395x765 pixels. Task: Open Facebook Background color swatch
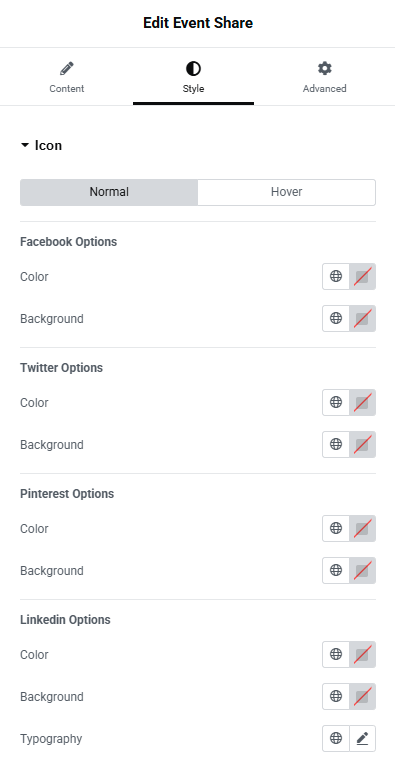pyautogui.click(x=362, y=319)
